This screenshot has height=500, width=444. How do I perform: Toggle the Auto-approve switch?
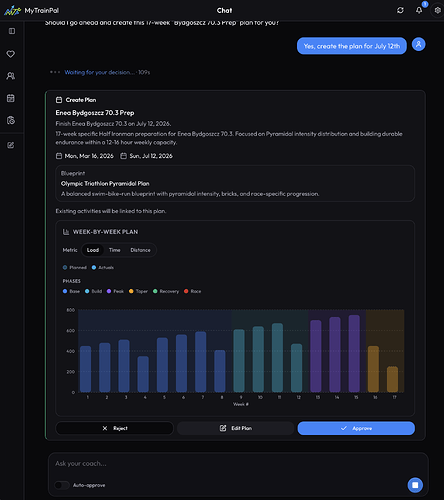(62, 485)
